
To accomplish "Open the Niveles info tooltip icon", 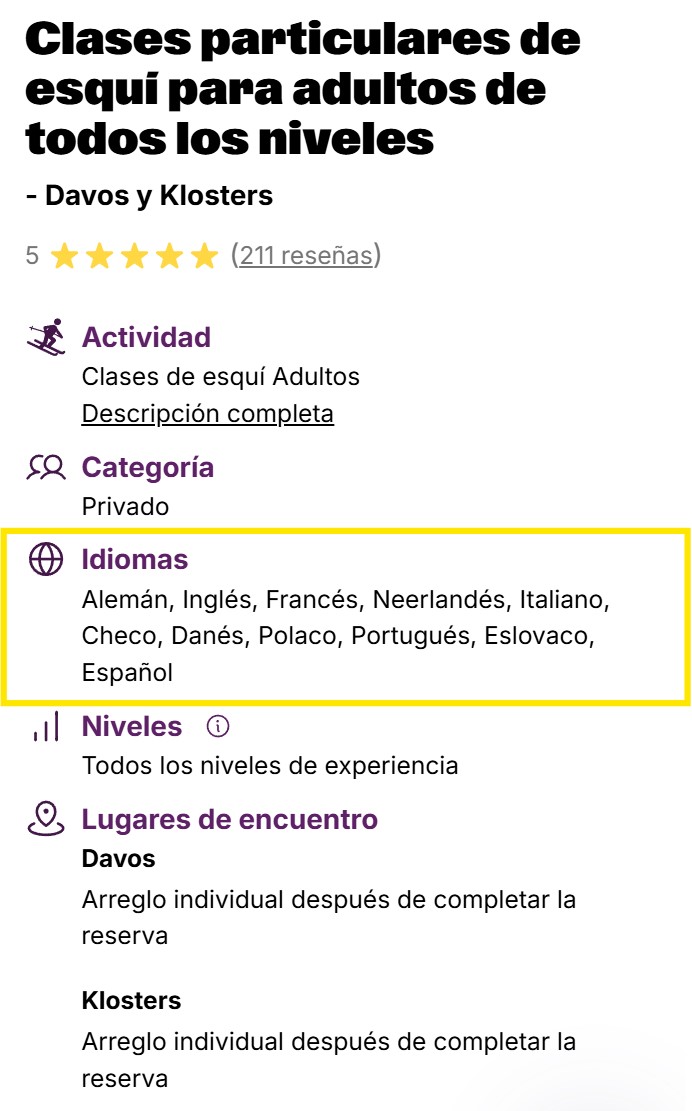I will 217,727.
